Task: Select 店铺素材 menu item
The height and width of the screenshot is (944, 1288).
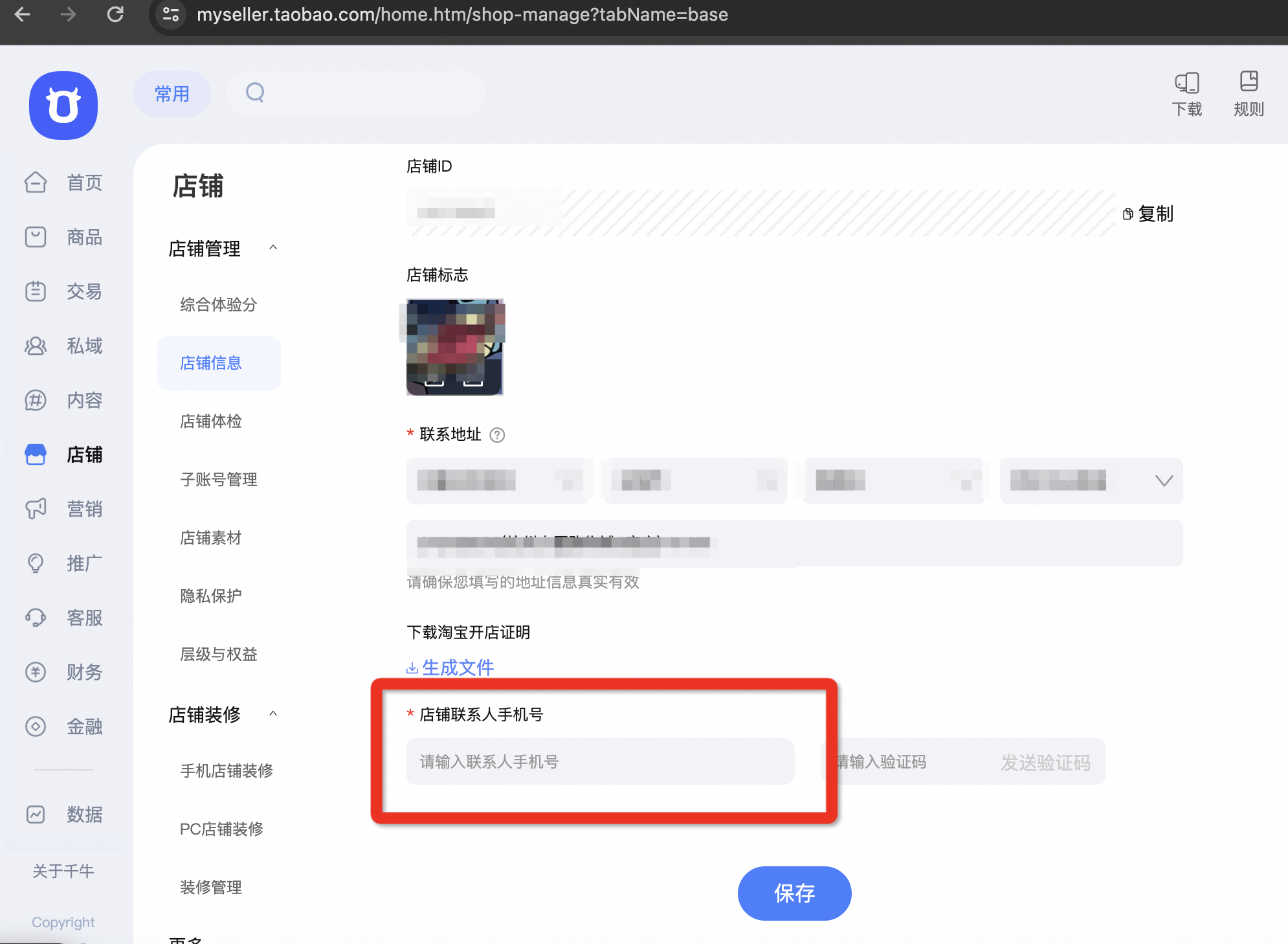Action: pos(211,537)
